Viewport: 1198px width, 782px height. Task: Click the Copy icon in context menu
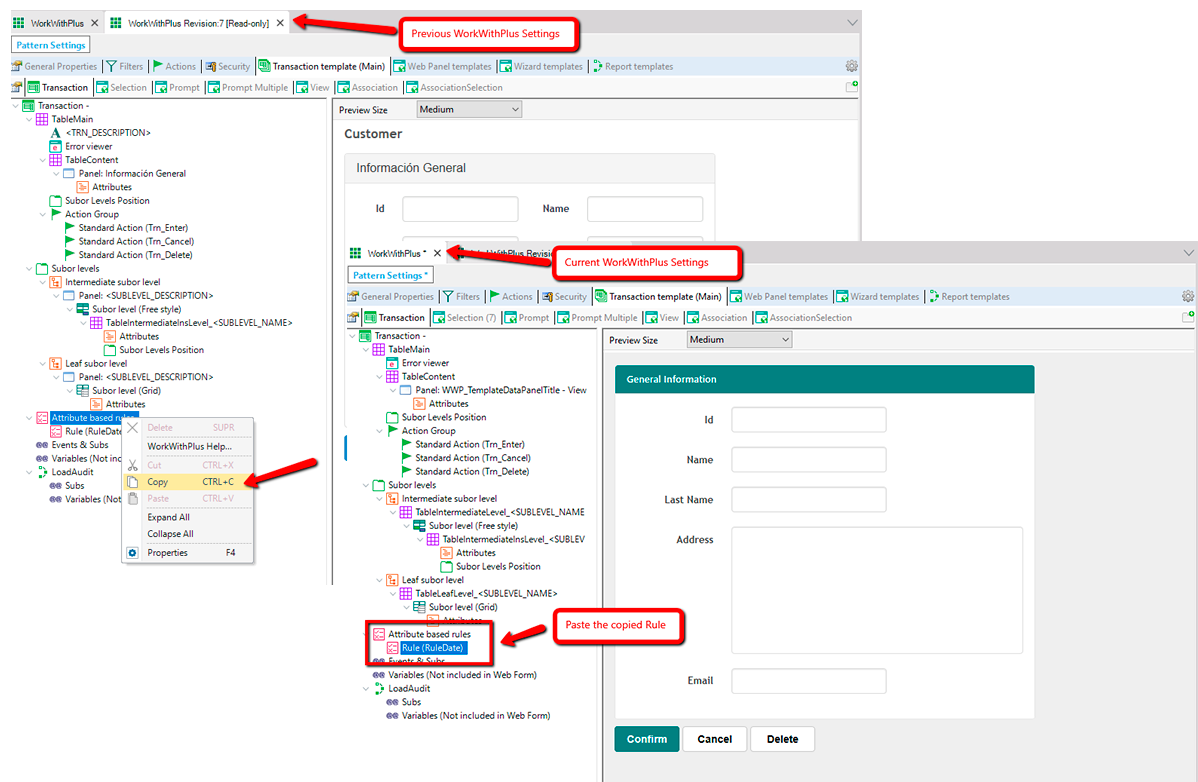coord(132,482)
